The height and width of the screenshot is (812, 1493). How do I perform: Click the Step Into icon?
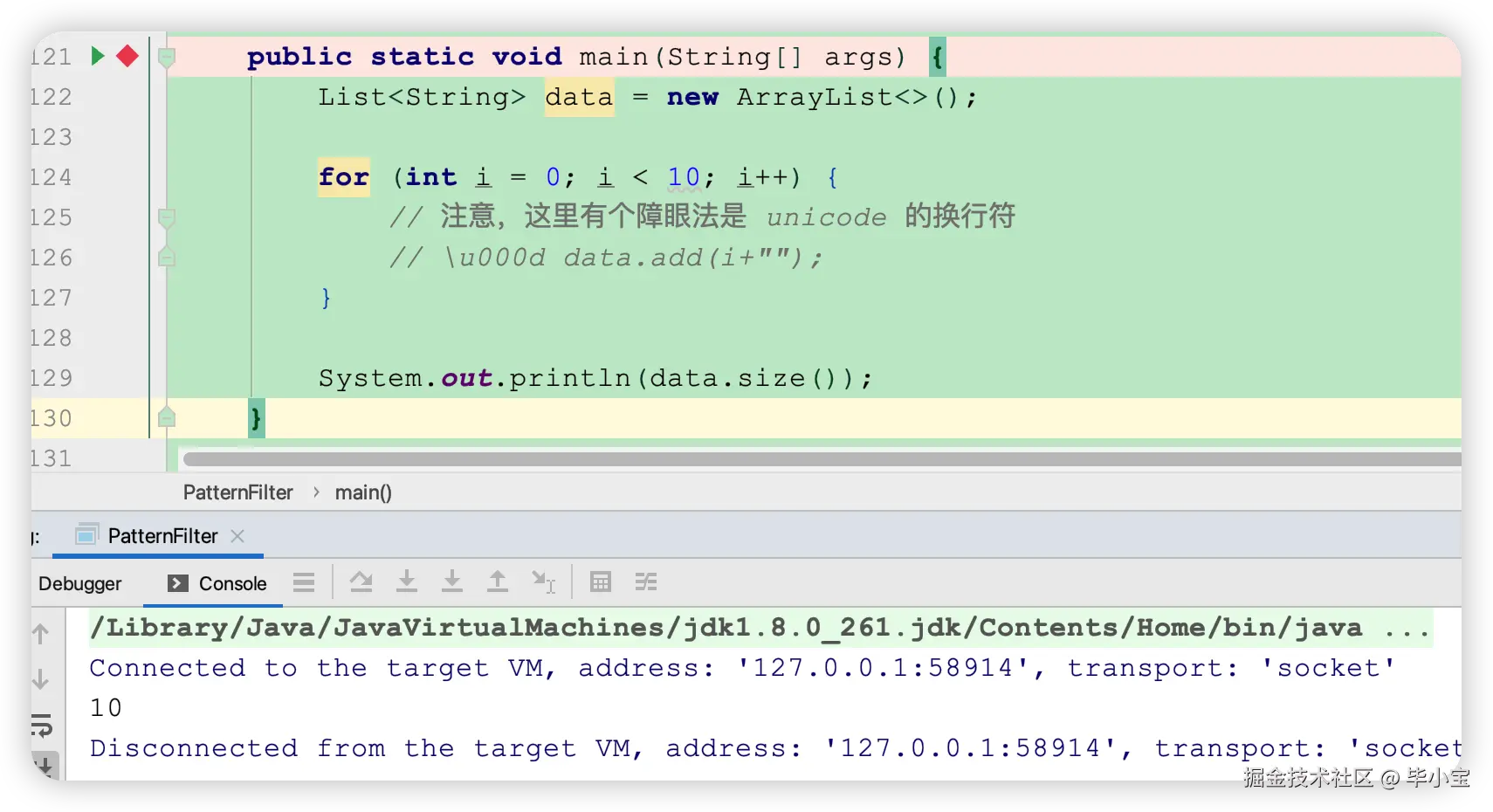(x=407, y=581)
